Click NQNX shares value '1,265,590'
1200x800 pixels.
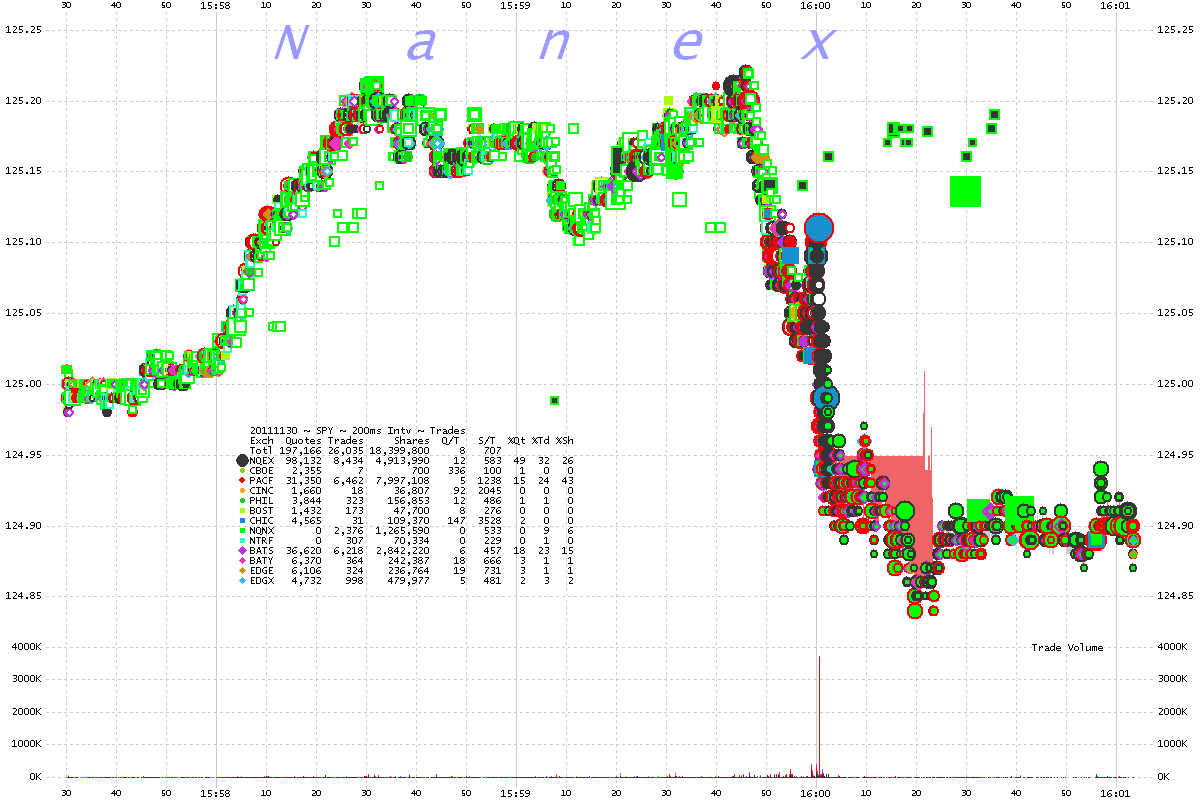tap(404, 530)
